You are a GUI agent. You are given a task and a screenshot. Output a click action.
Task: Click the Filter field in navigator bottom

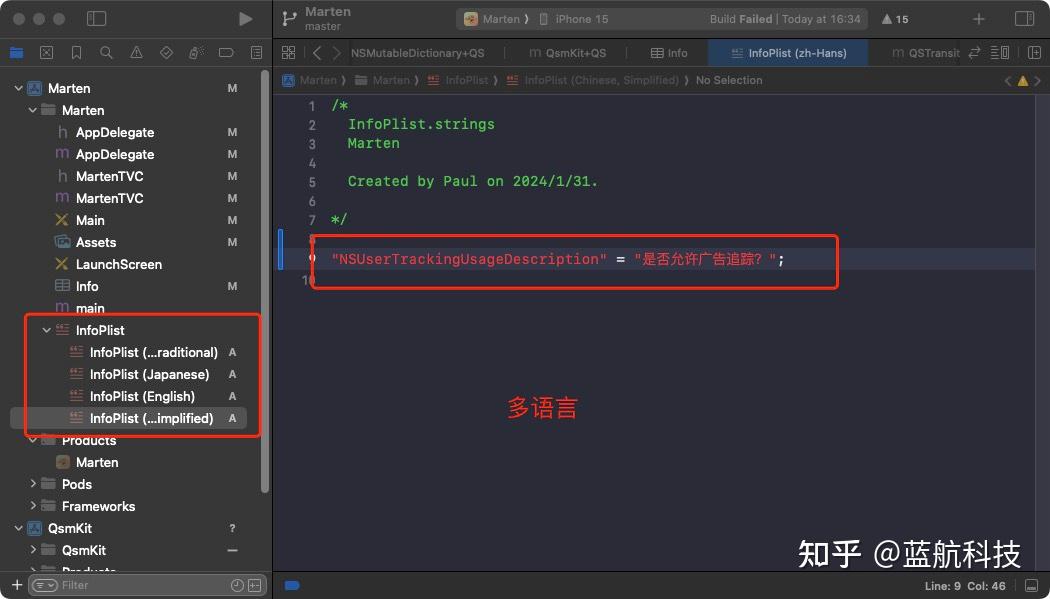click(x=100, y=585)
